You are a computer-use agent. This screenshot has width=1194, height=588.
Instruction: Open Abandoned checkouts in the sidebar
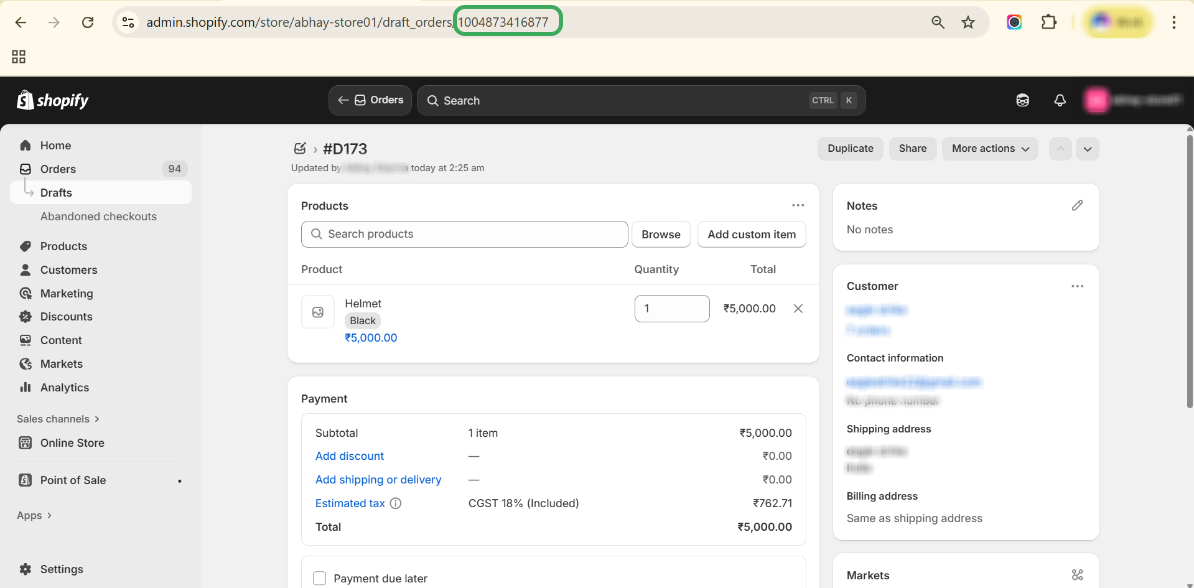coord(98,216)
